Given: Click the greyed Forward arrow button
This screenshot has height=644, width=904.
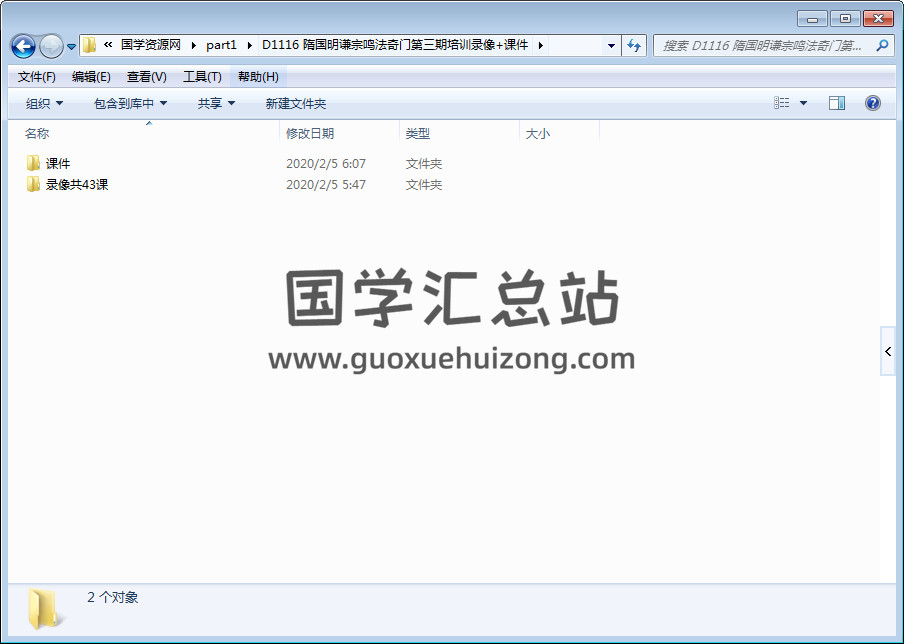Looking at the screenshot, I should pos(51,46).
